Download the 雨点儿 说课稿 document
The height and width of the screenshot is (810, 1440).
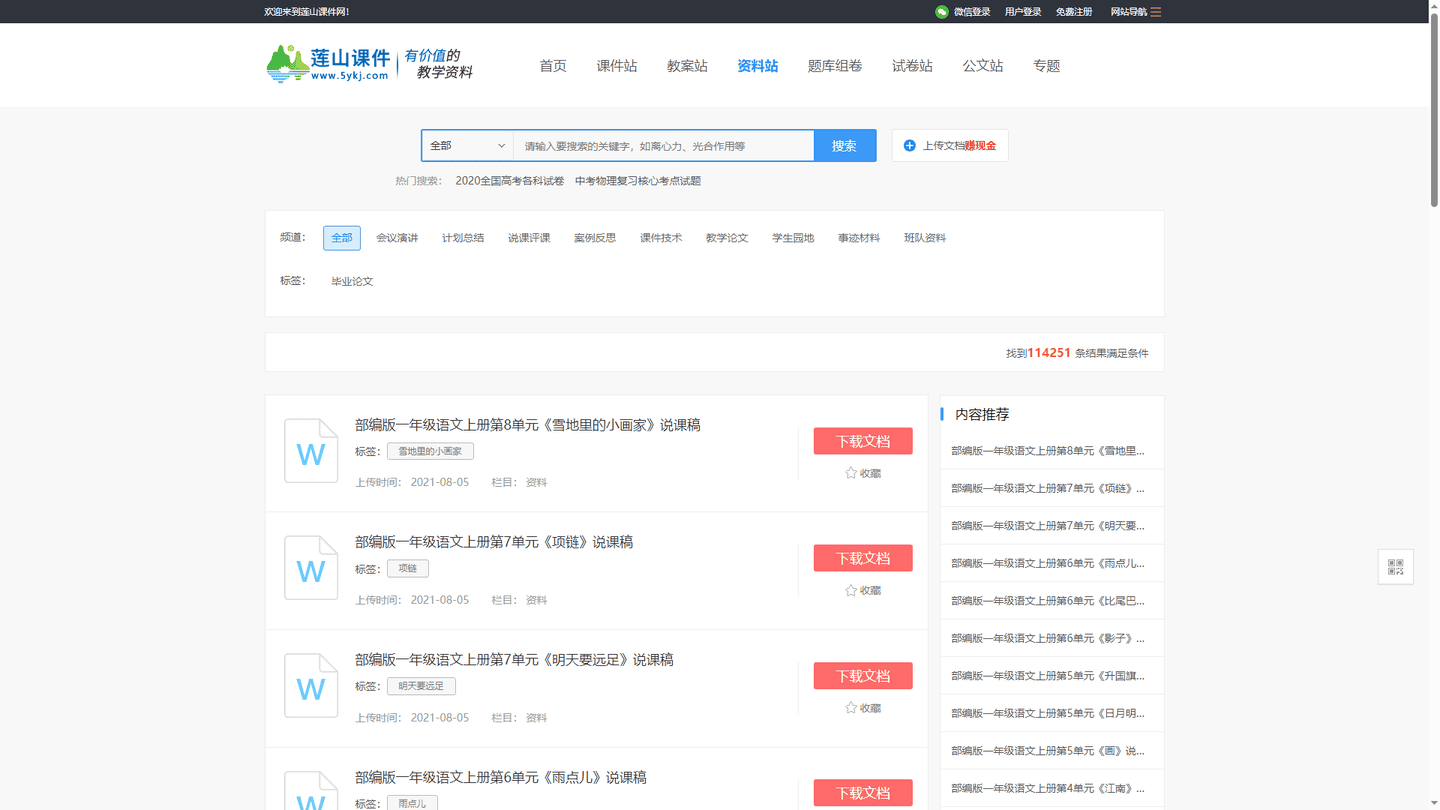coord(863,793)
